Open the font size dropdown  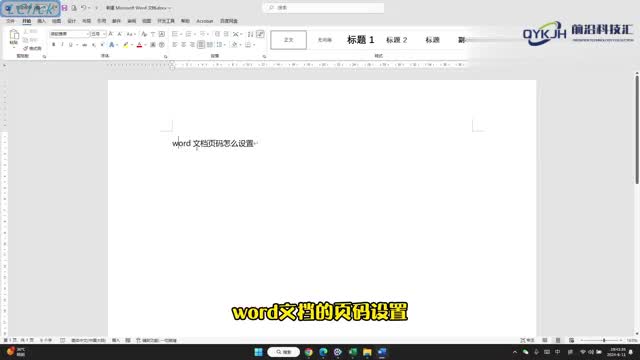pos(104,34)
